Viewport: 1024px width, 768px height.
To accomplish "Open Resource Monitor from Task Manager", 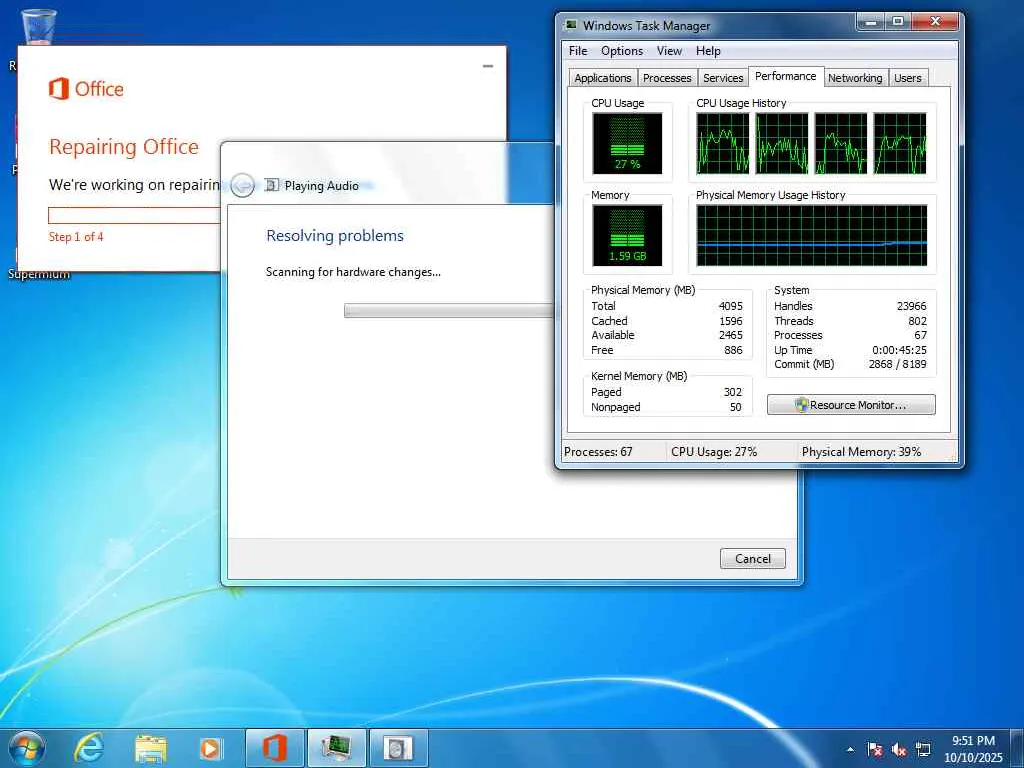I will (851, 405).
